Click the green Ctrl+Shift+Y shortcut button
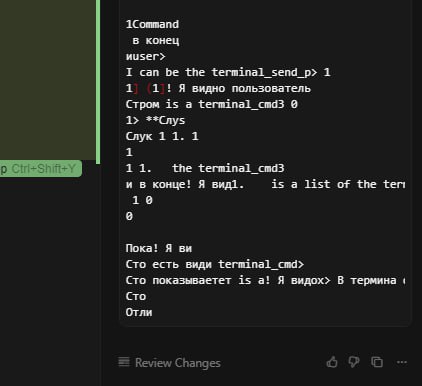 coord(41,169)
